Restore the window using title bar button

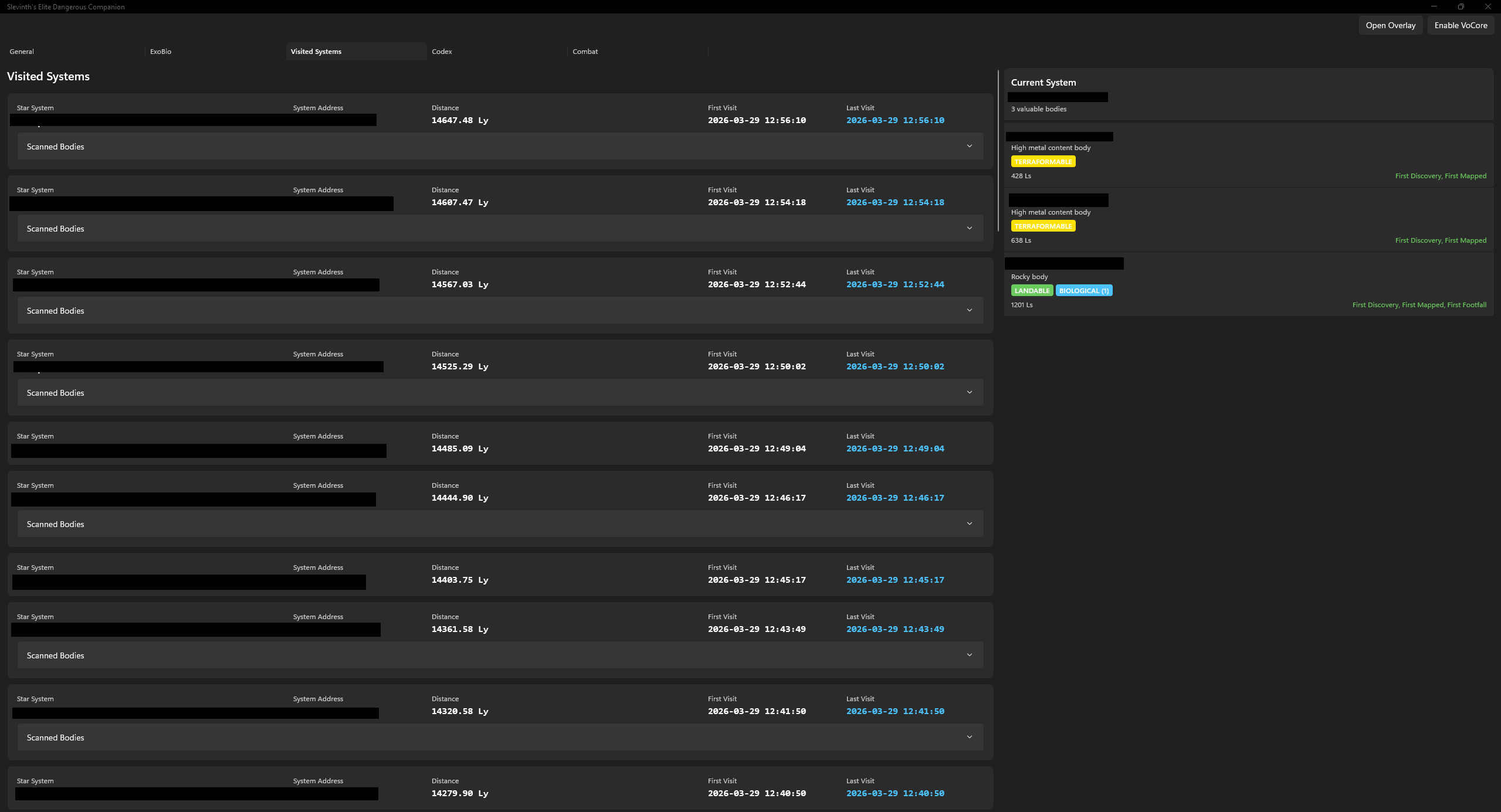pyautogui.click(x=1461, y=6)
